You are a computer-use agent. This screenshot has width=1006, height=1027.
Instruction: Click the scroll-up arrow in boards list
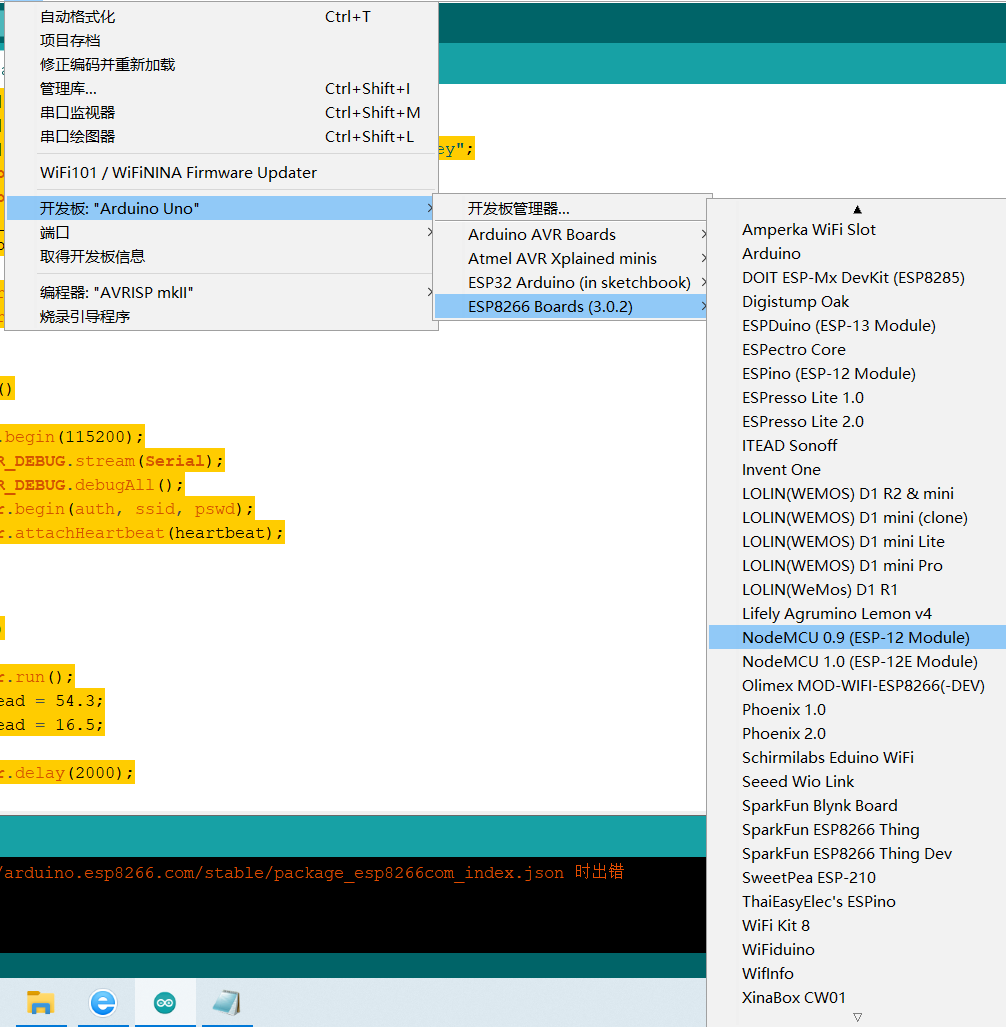[857, 210]
